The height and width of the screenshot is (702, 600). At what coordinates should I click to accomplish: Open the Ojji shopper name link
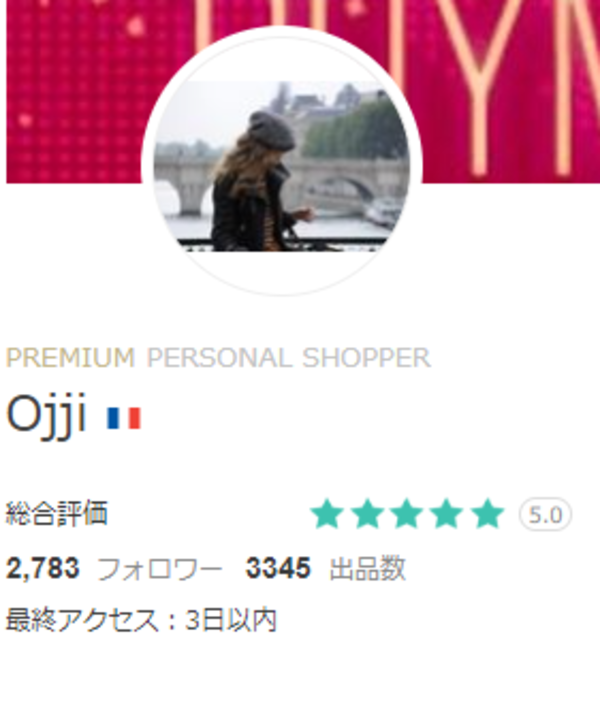(x=46, y=416)
